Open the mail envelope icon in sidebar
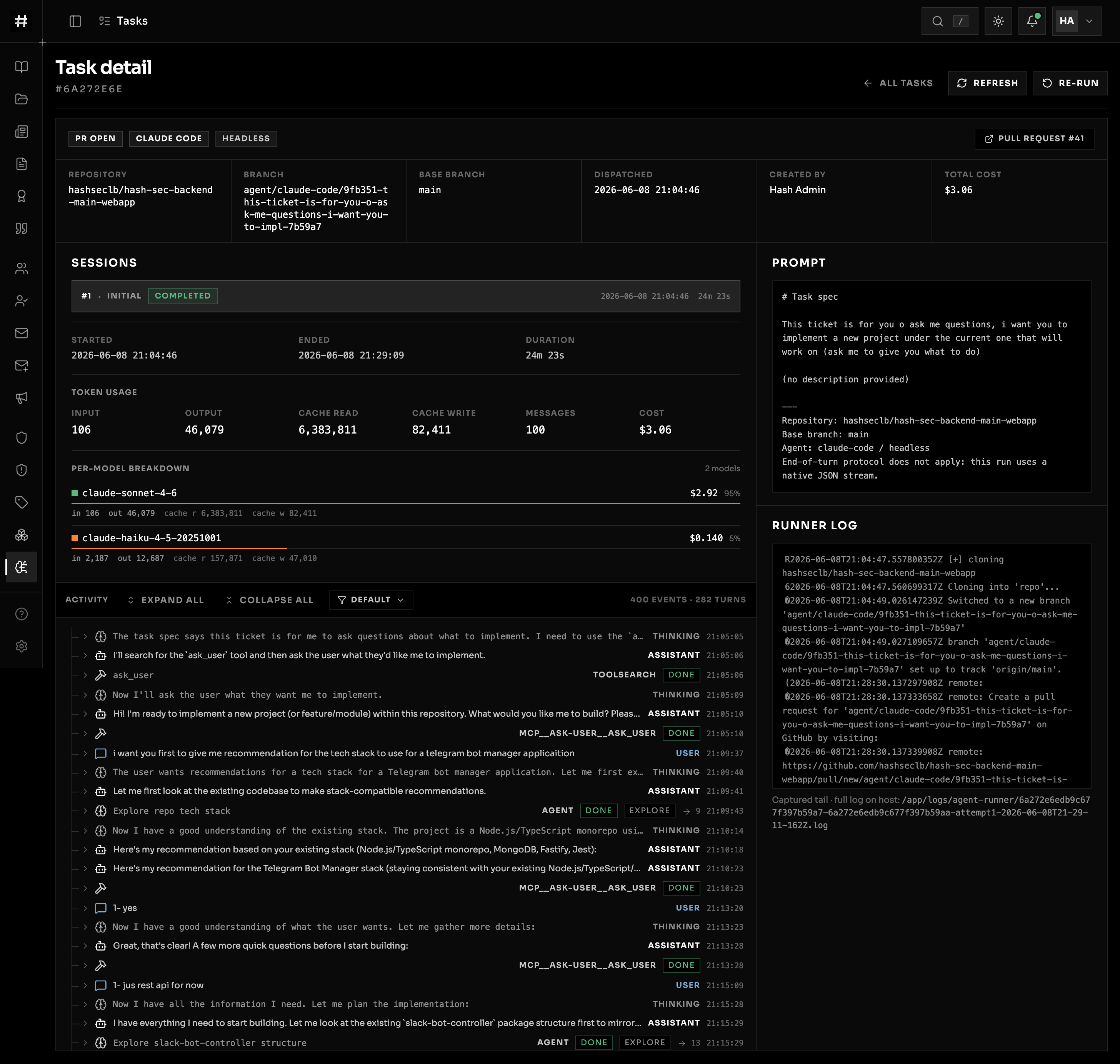The image size is (1120, 1064). [x=22, y=333]
